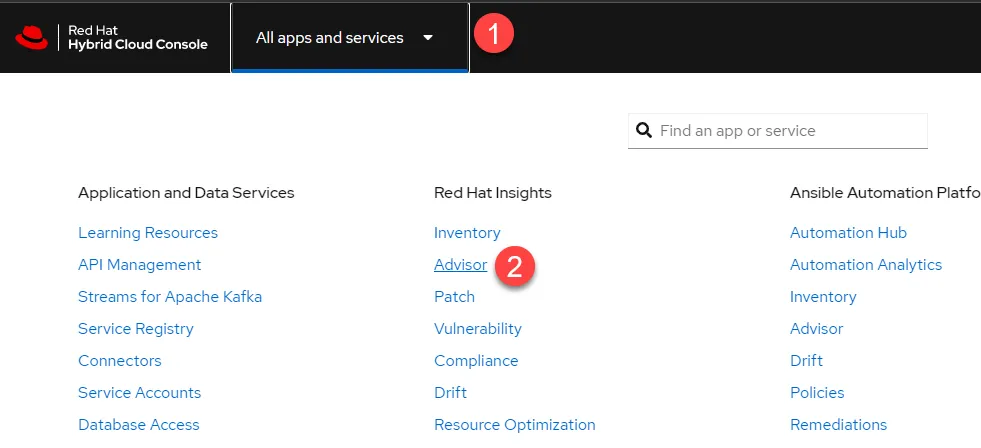Expand the All apps and services caret
The width and height of the screenshot is (981, 448).
click(x=428, y=38)
